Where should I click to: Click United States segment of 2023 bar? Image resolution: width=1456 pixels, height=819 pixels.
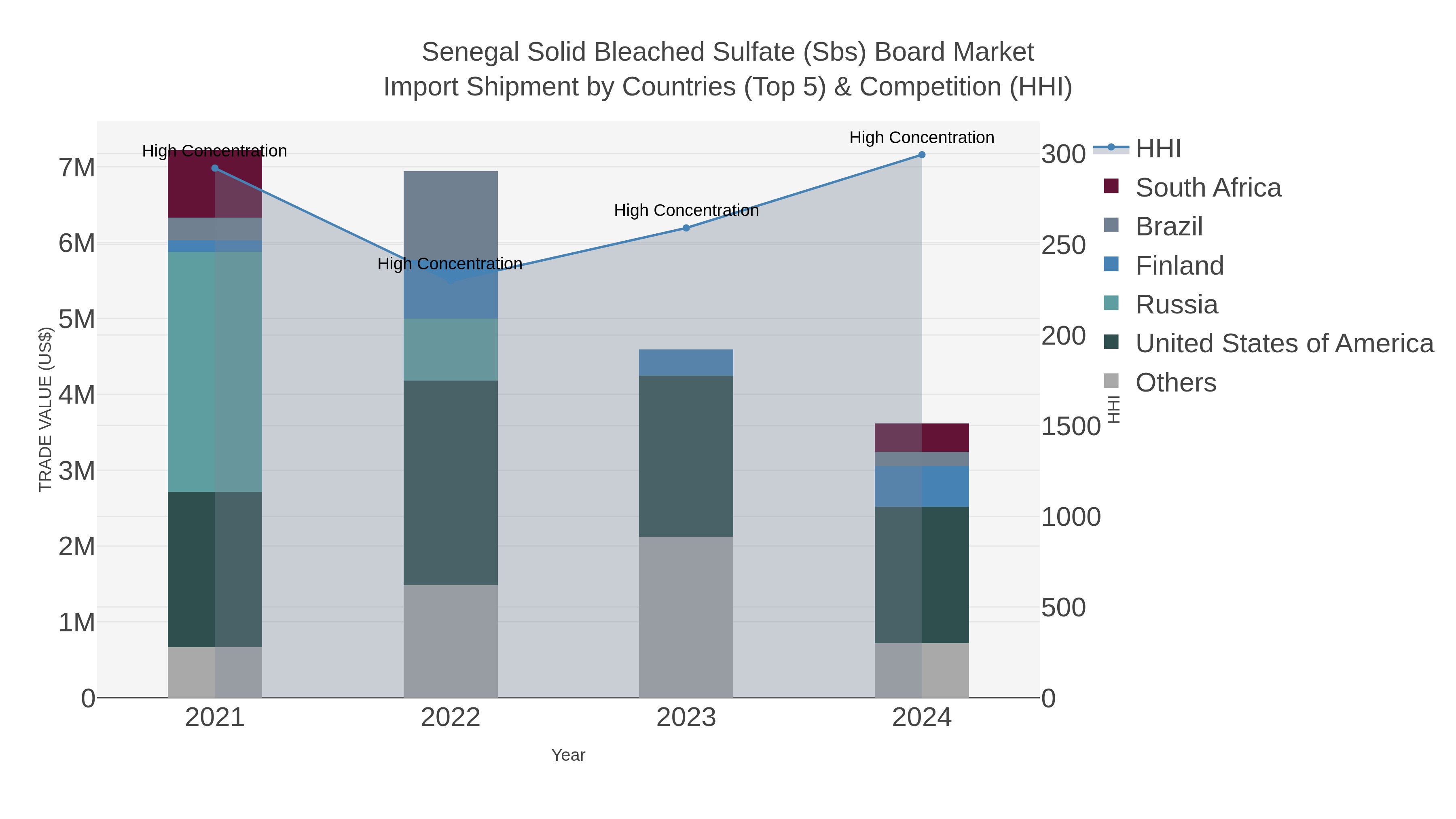pyautogui.click(x=686, y=457)
